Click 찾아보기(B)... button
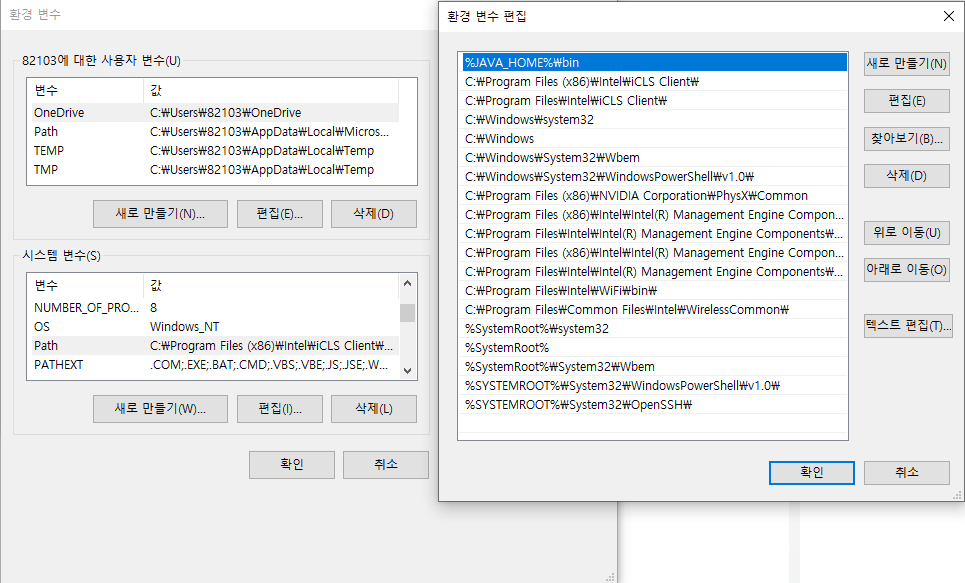Image resolution: width=965 pixels, height=583 pixels. pyautogui.click(x=907, y=139)
